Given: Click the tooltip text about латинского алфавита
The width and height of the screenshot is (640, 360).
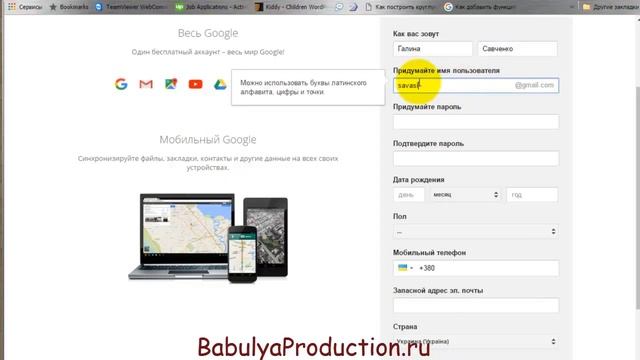Looking at the screenshot, I should tap(303, 87).
